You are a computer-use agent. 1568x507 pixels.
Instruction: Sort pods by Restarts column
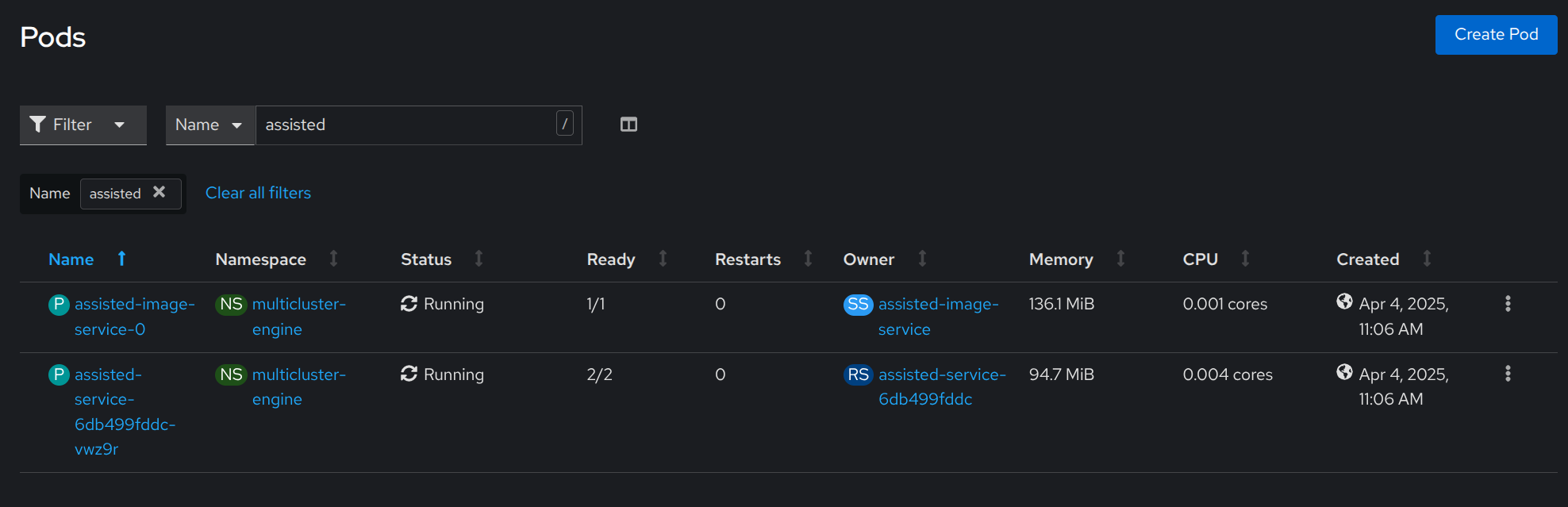pos(747,259)
